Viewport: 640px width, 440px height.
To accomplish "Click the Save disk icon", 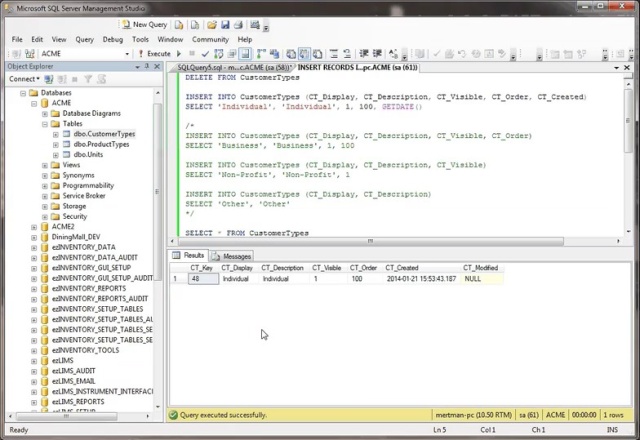I will (x=226, y=23).
